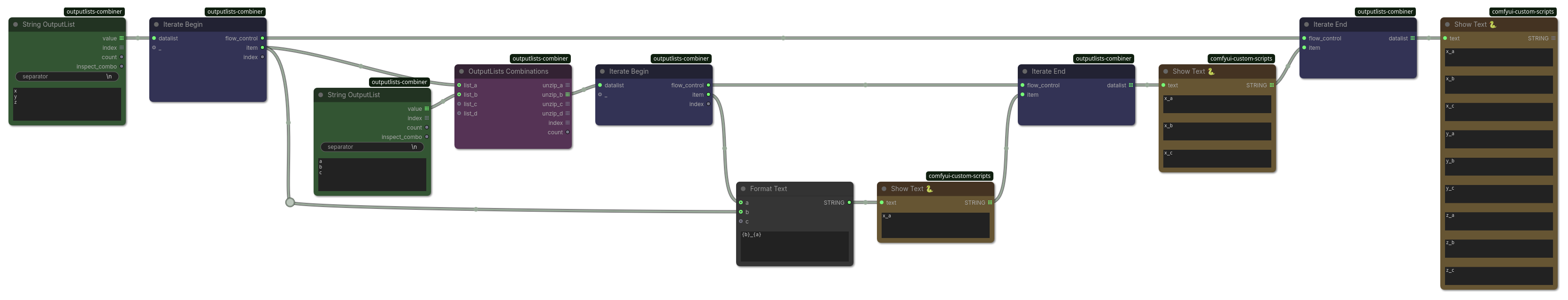Select the reroute dot on the link into Format Text b
This screenshot has height=300, width=1568.
(x=290, y=203)
